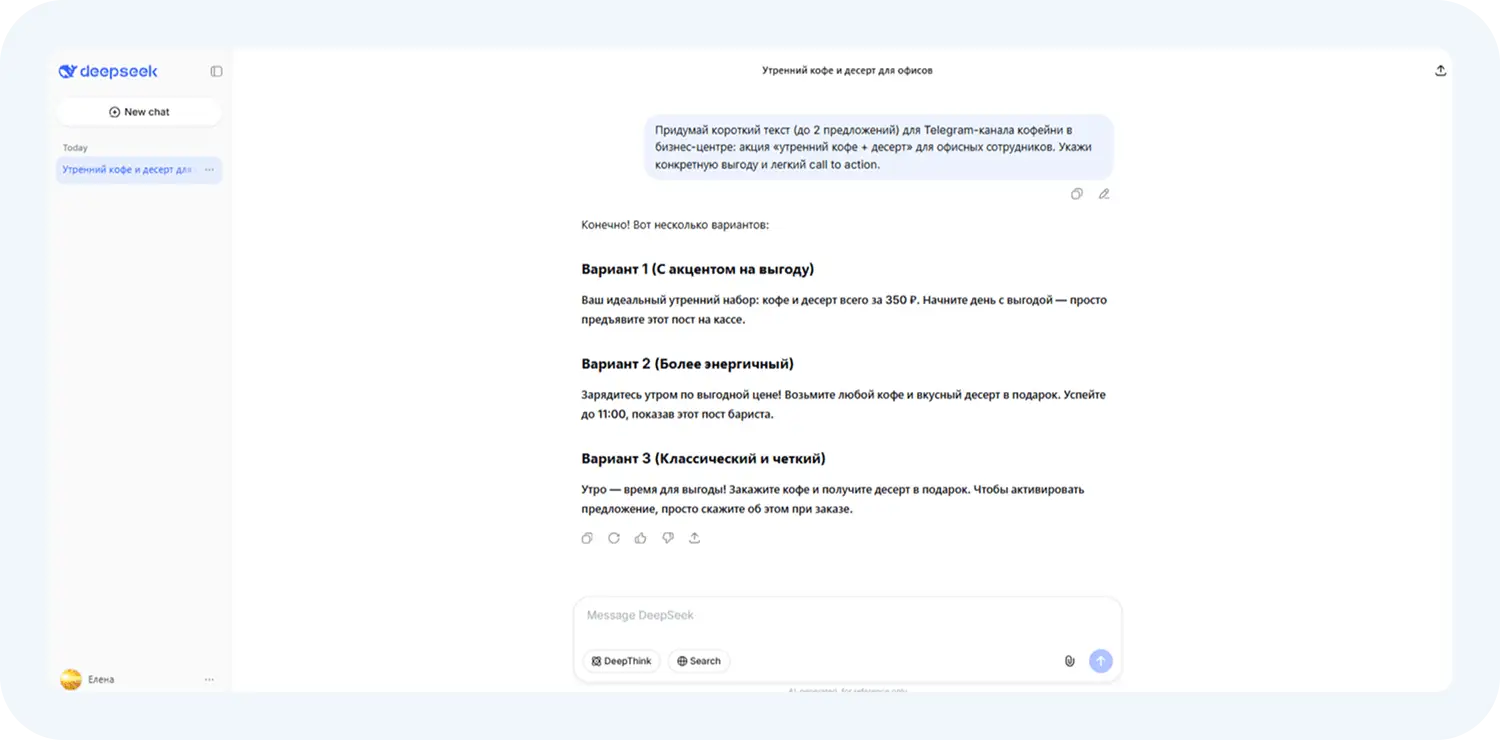The width and height of the screenshot is (1500, 740).
Task: Open sharing options in the top-right corner
Action: point(1440,70)
